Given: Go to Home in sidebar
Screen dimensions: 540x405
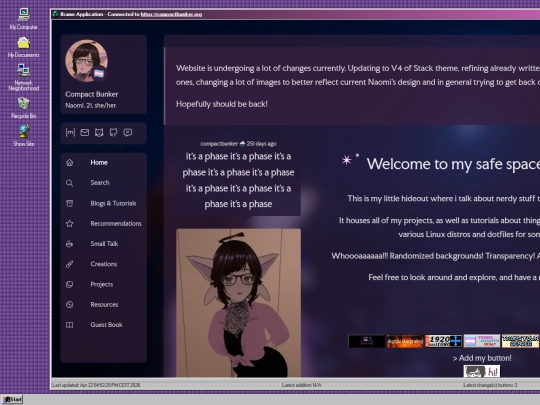Looking at the screenshot, I should [x=99, y=163].
